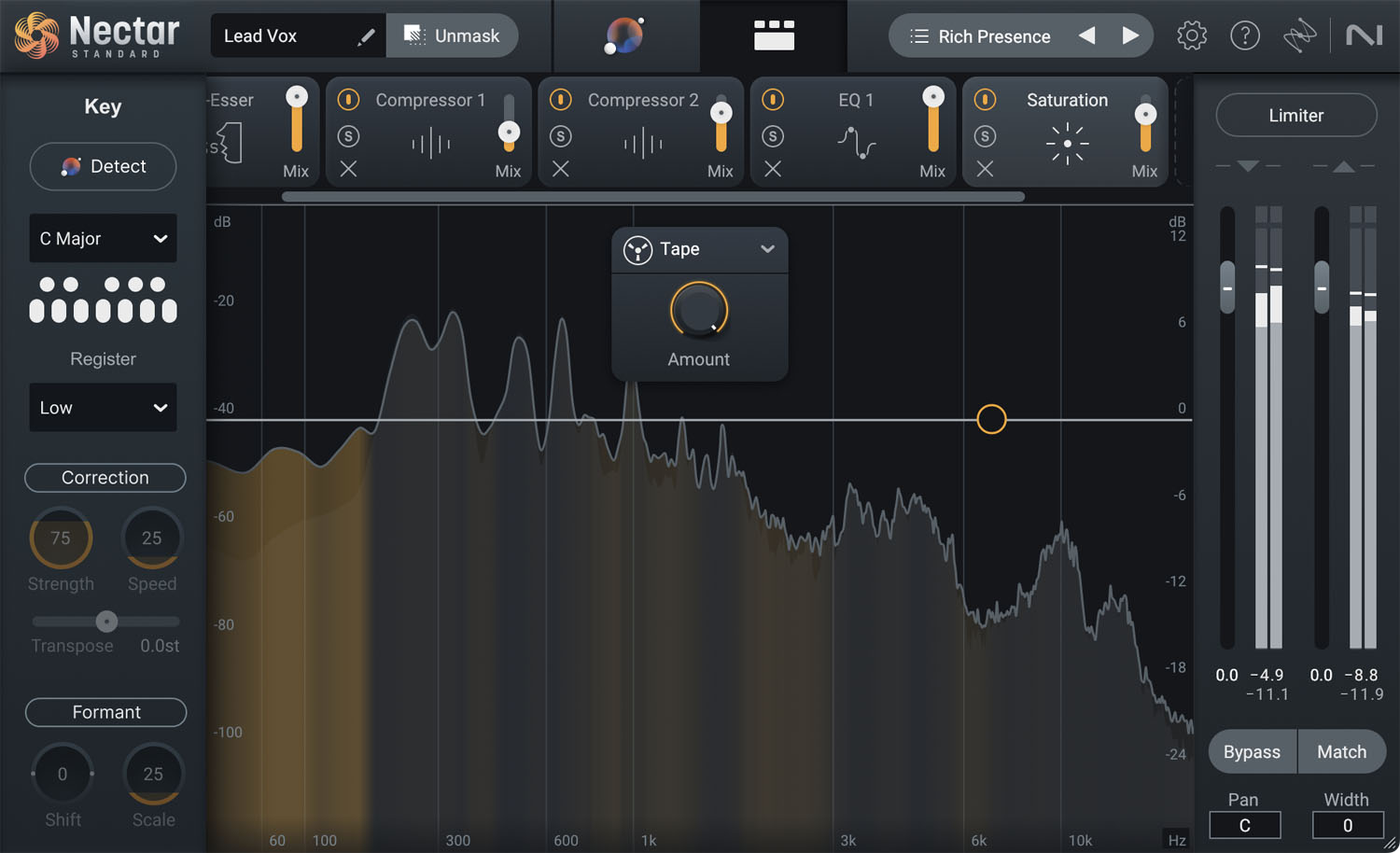Click the Bypass button
The image size is (1400, 853).
[x=1252, y=752]
